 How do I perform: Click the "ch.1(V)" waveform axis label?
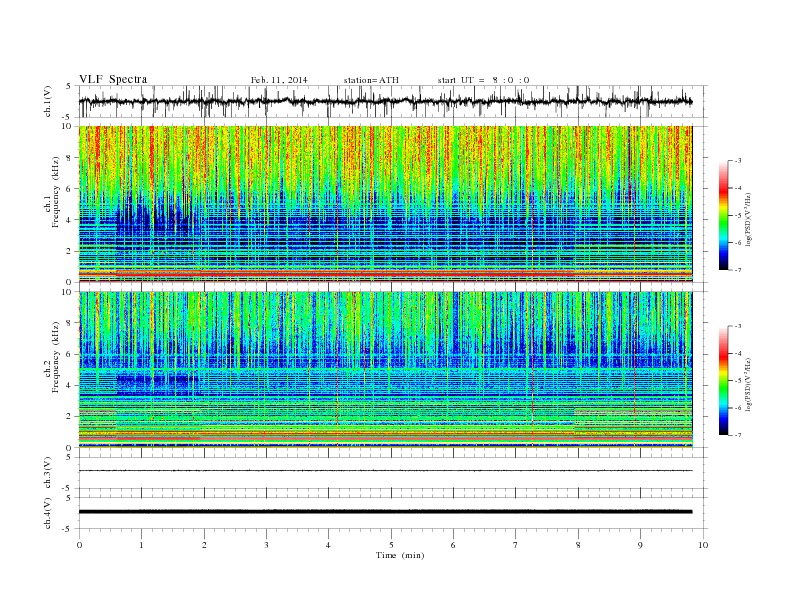point(48,101)
